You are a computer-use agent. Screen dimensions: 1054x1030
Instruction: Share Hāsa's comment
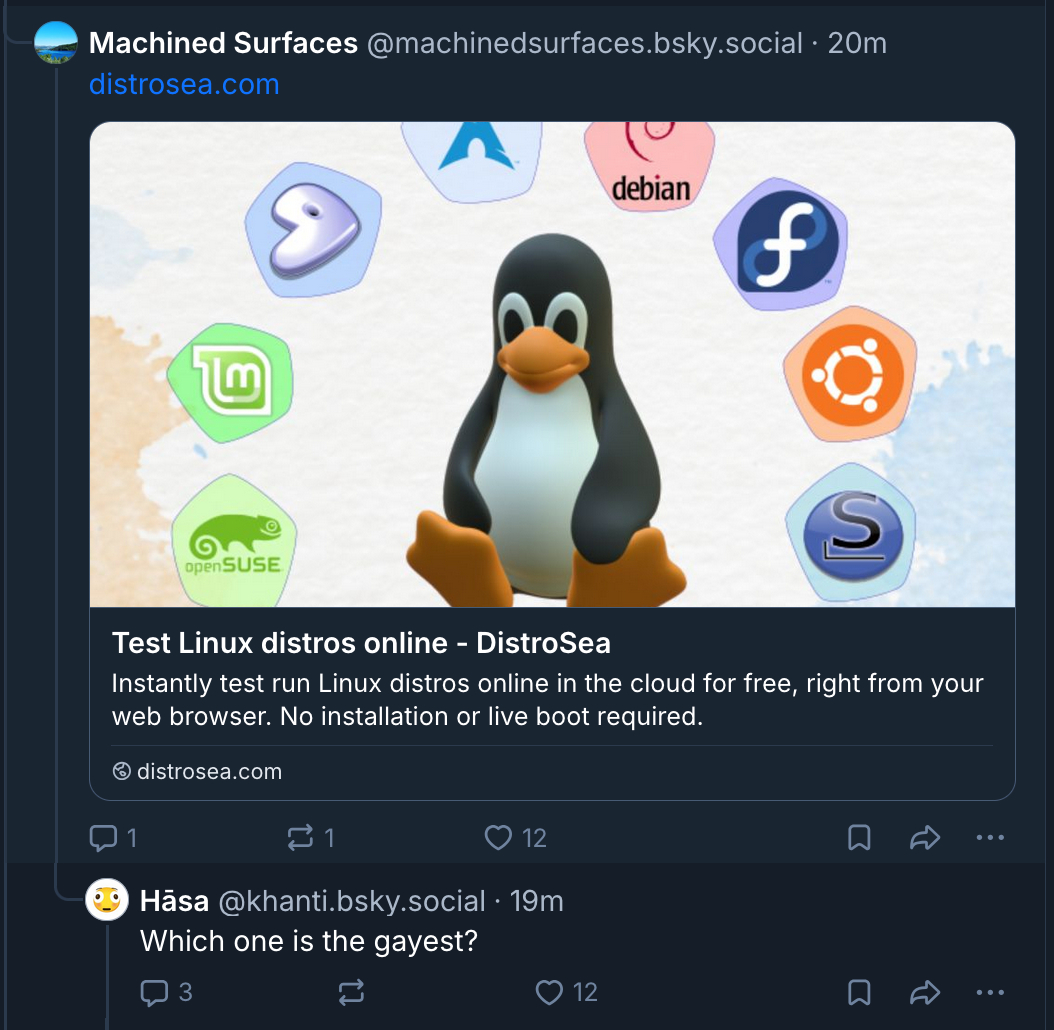(925, 992)
